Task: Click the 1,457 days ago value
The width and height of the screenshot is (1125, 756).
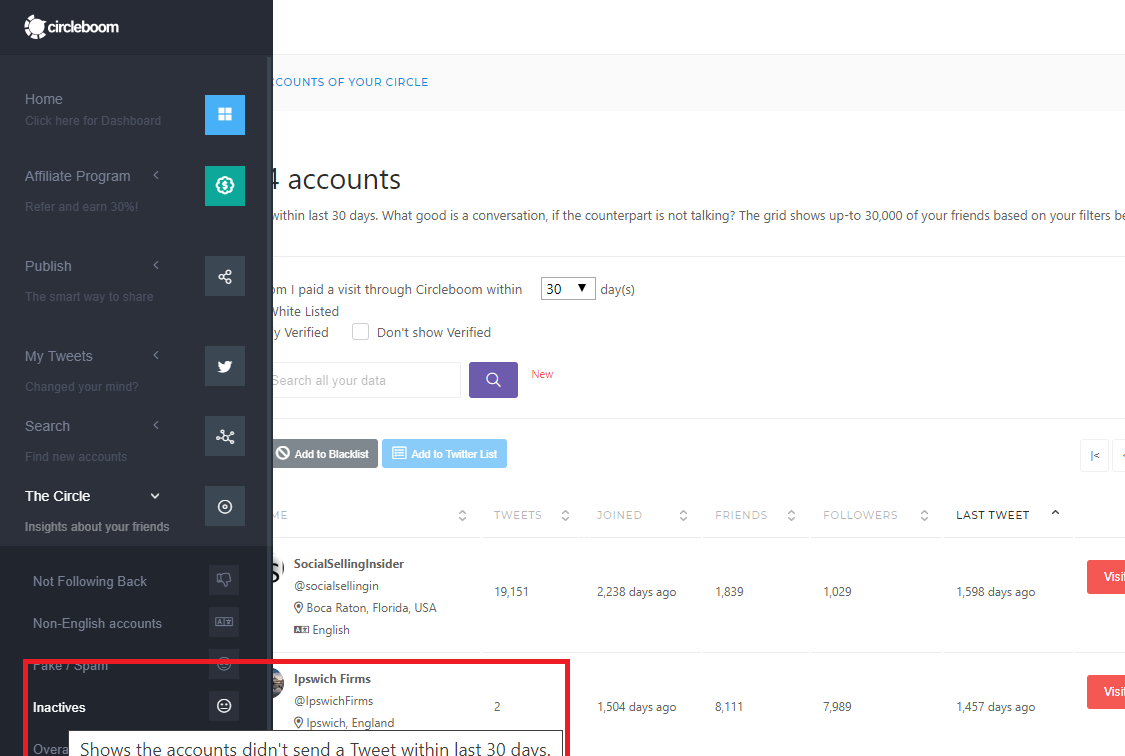Action: (995, 707)
